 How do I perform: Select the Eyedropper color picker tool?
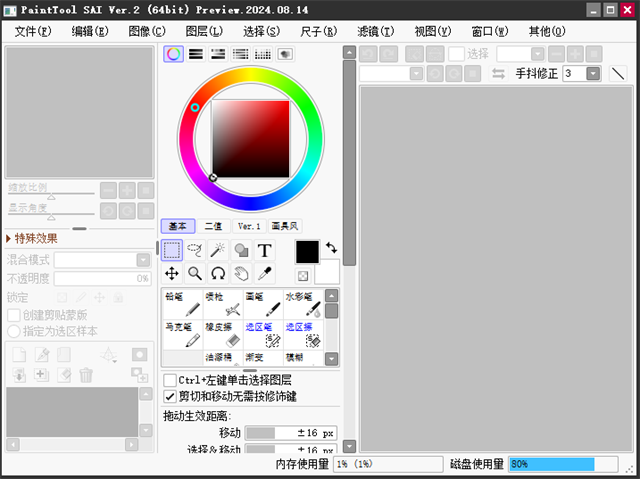(264, 273)
